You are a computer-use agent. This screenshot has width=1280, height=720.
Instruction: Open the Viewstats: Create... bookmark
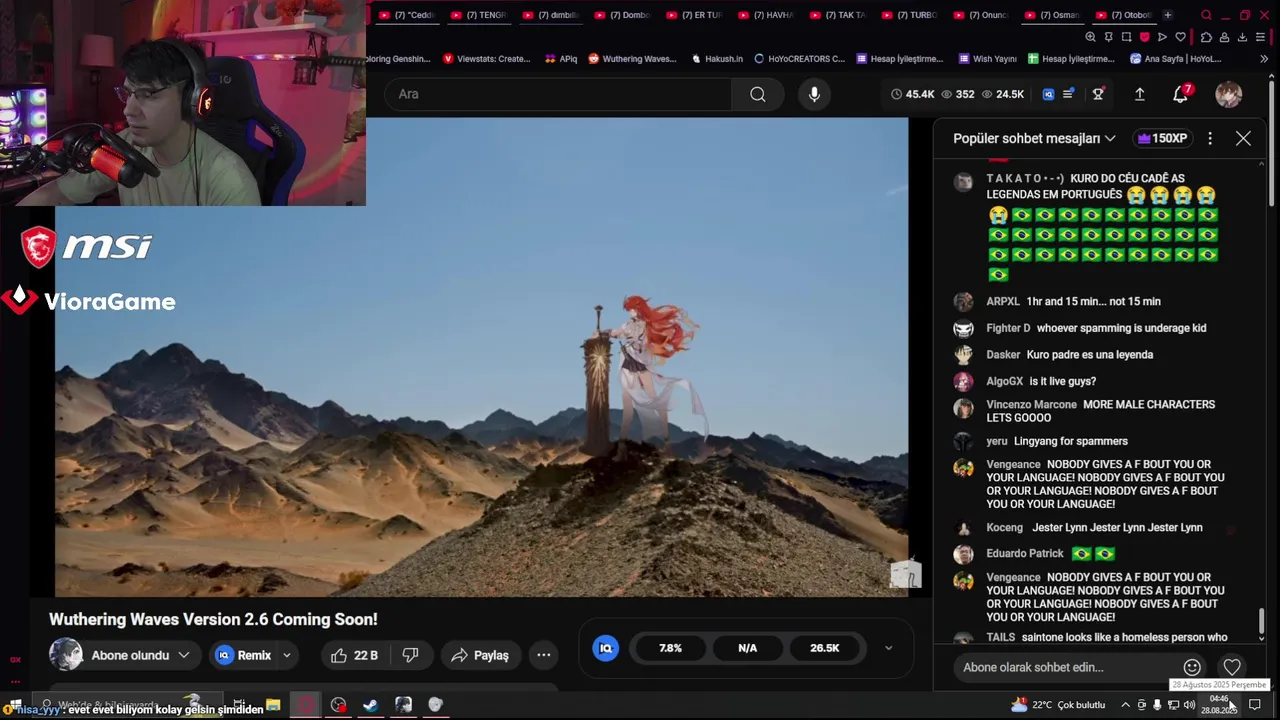(x=487, y=59)
